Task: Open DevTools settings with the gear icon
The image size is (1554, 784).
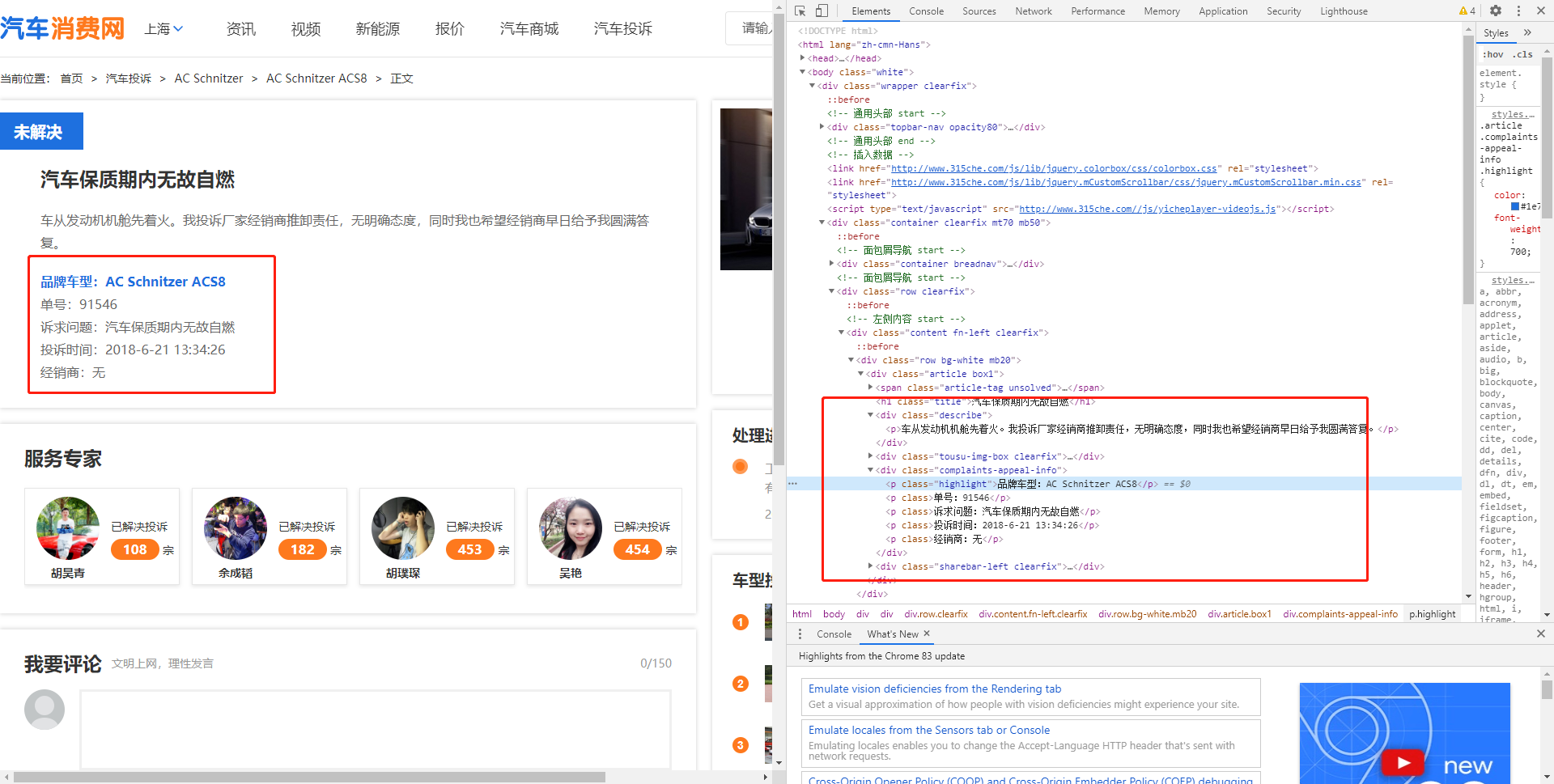Action: coord(1497,11)
